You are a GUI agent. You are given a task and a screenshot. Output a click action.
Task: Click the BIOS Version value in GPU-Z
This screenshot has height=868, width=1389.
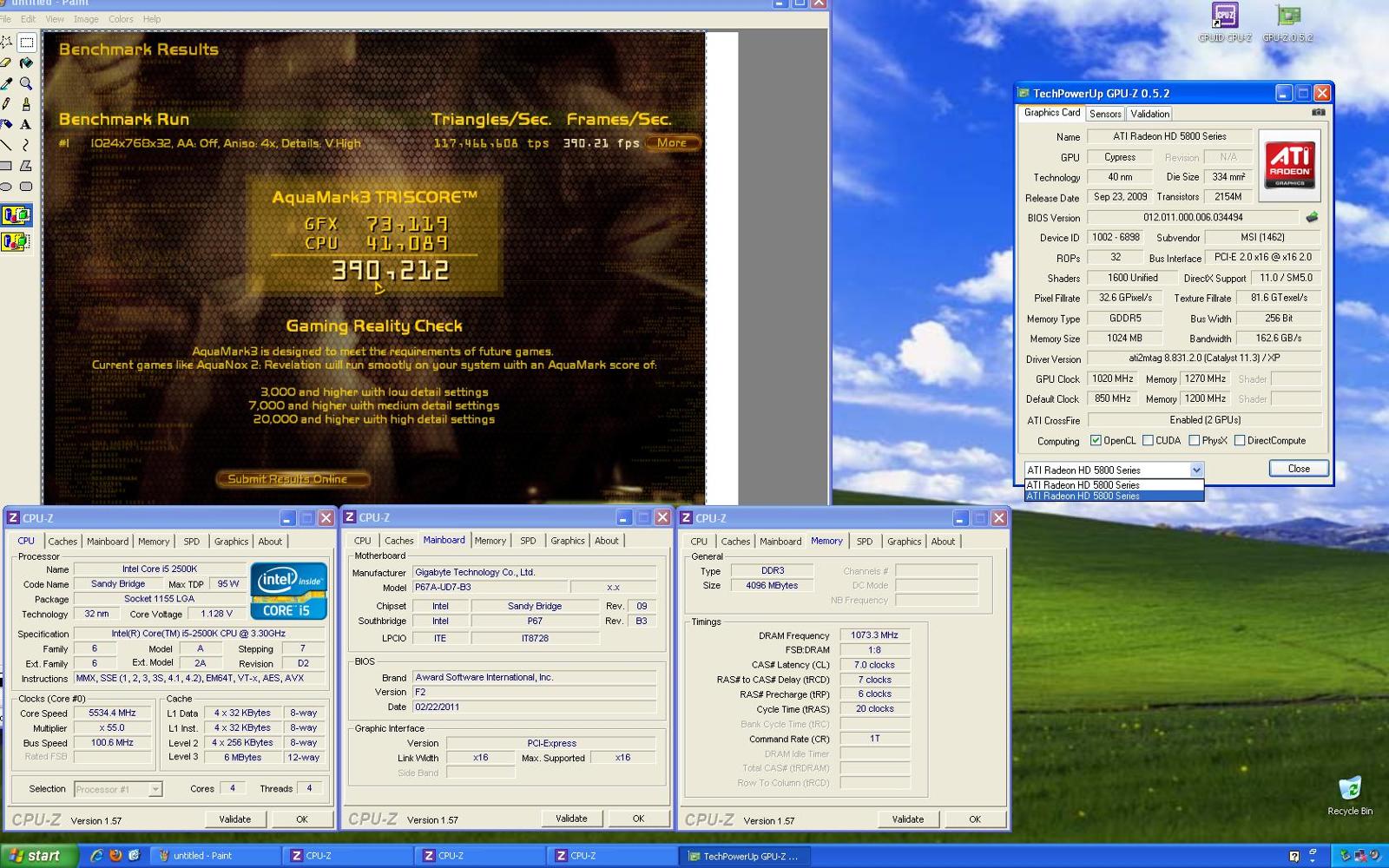(1193, 218)
